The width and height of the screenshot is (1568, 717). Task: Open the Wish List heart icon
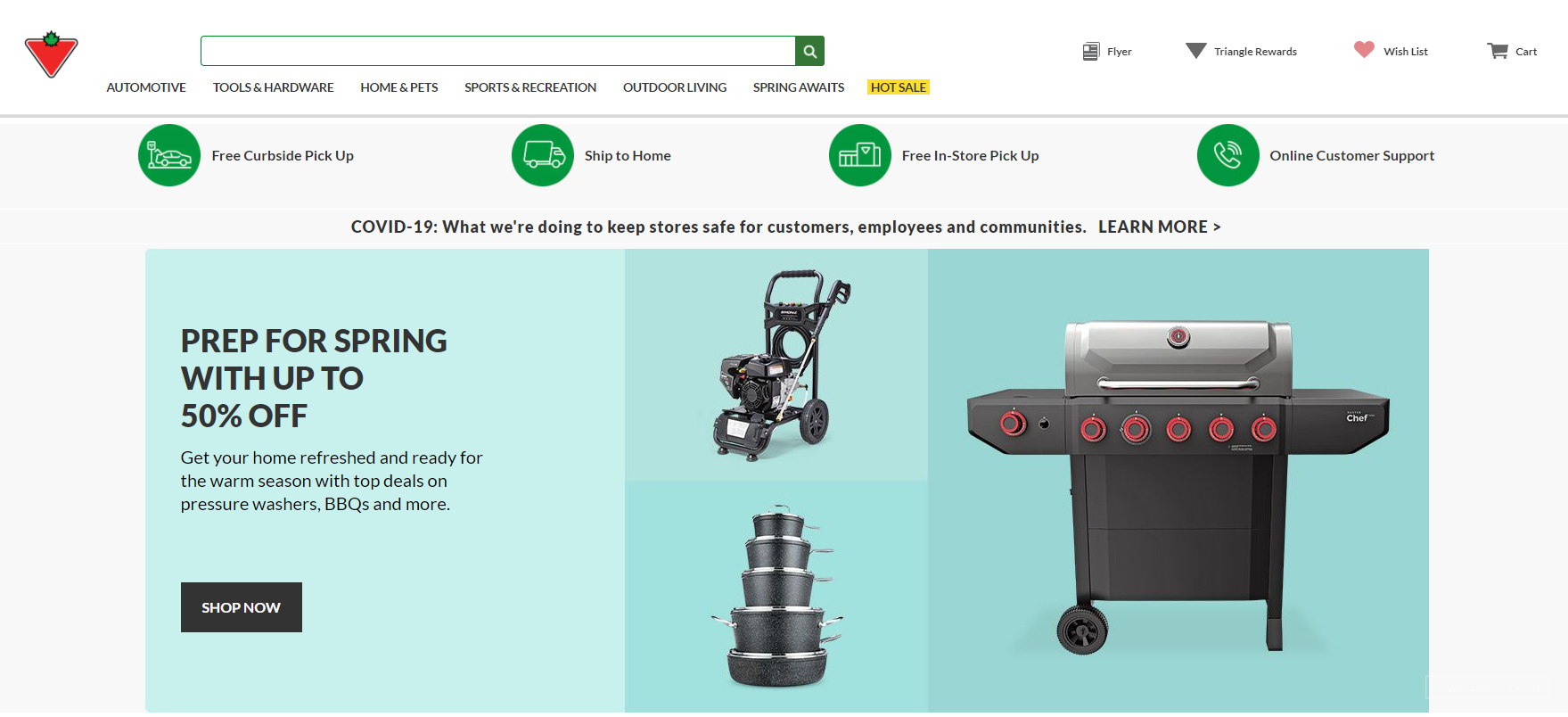point(1364,50)
